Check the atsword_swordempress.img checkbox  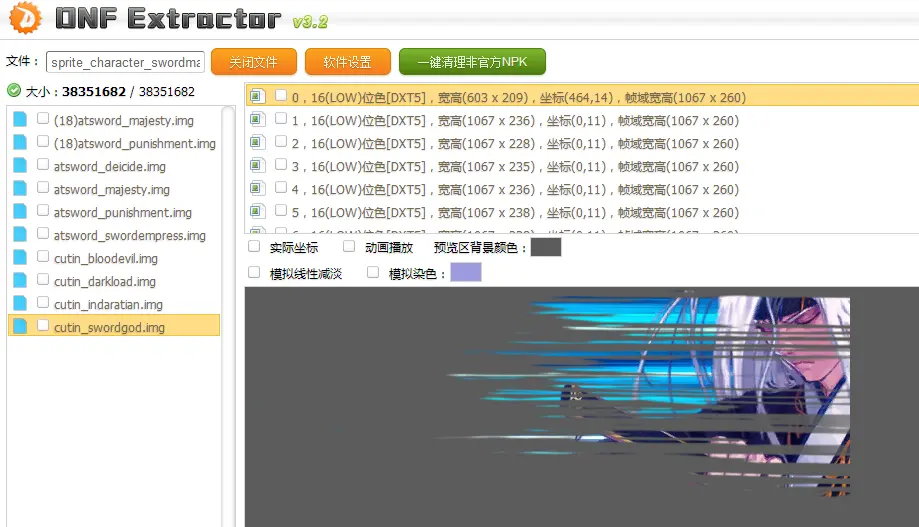43,233
